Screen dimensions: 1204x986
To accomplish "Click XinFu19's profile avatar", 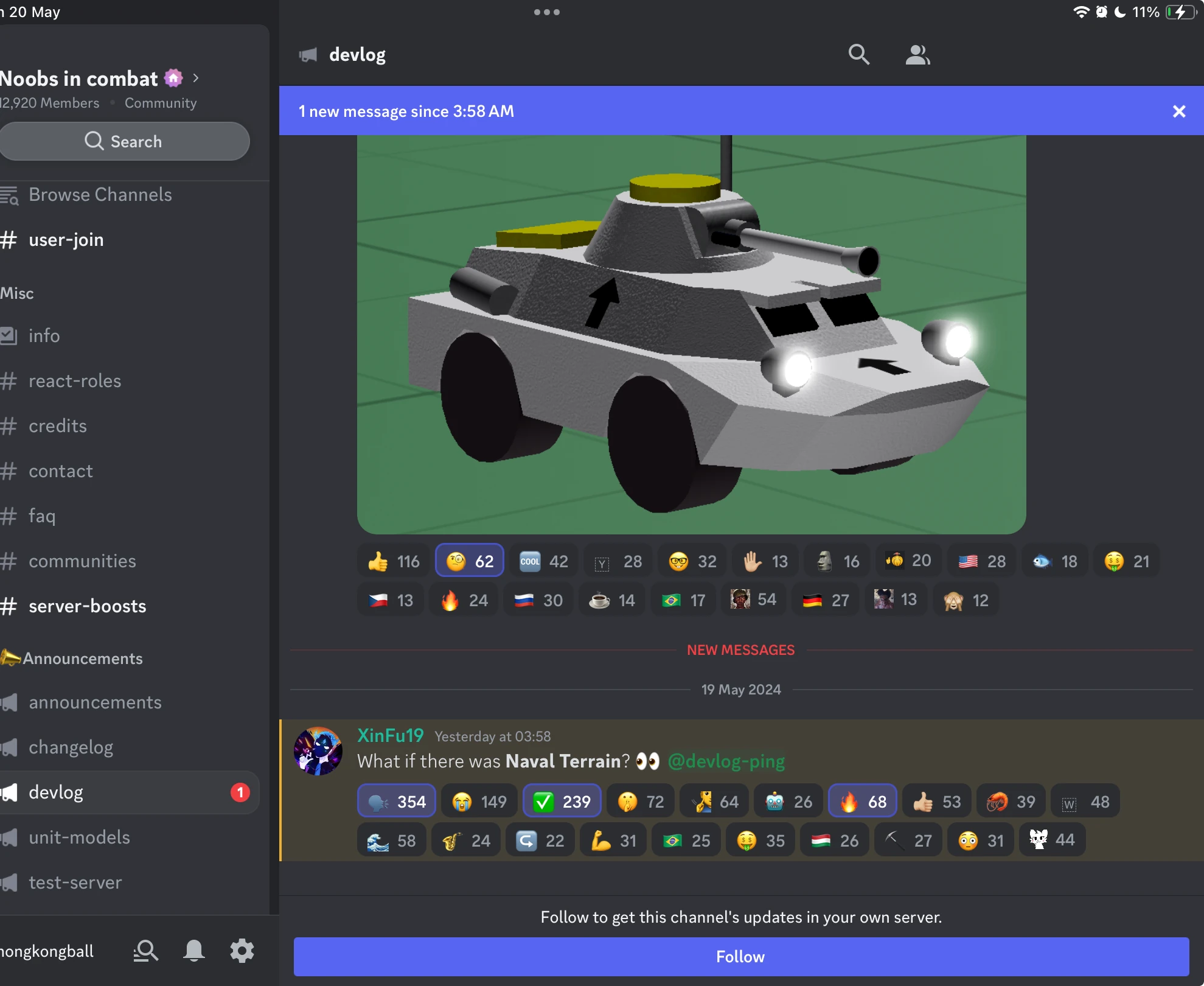I will coord(318,750).
